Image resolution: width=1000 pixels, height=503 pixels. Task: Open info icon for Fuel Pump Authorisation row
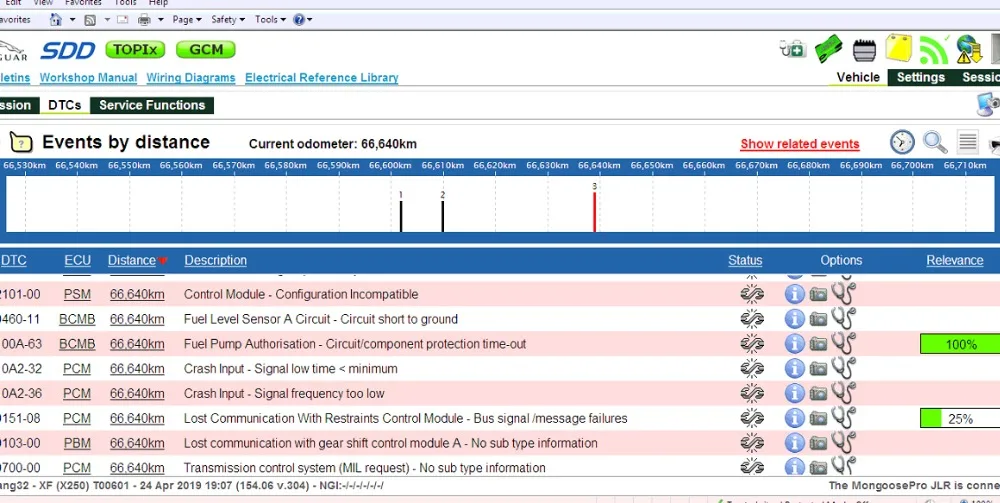click(x=795, y=344)
